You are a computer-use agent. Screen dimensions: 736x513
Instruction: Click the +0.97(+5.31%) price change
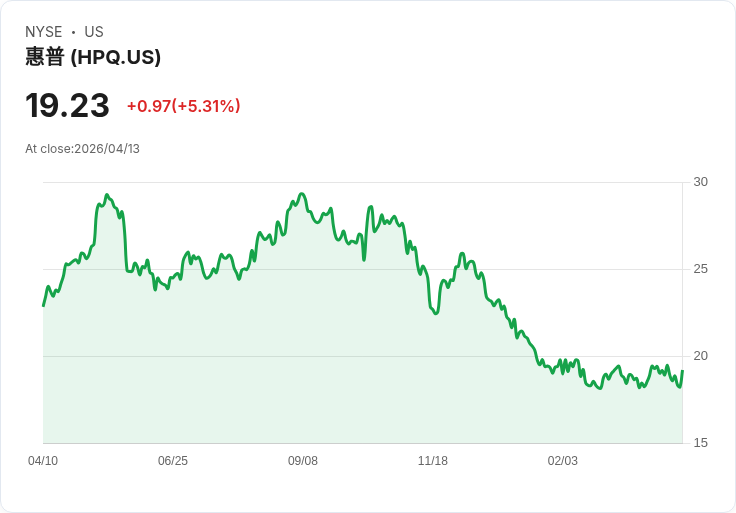pos(183,106)
